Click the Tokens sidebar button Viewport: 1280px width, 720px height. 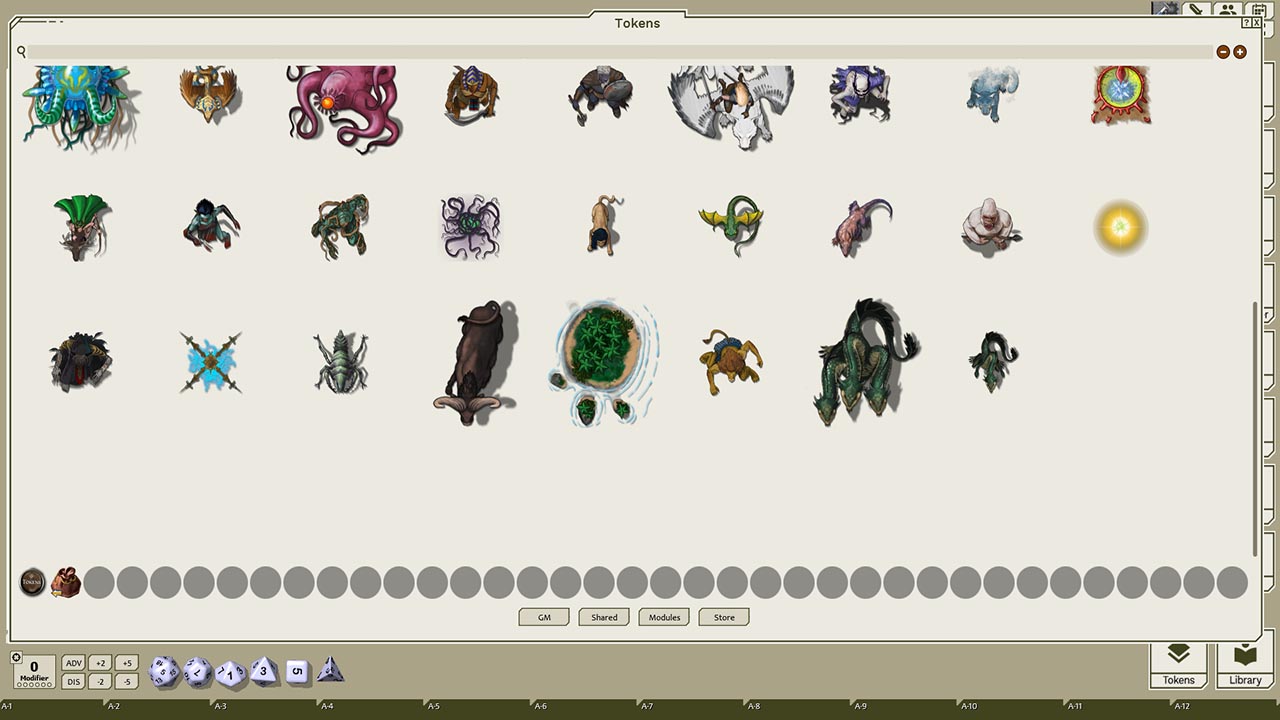[x=1178, y=664]
